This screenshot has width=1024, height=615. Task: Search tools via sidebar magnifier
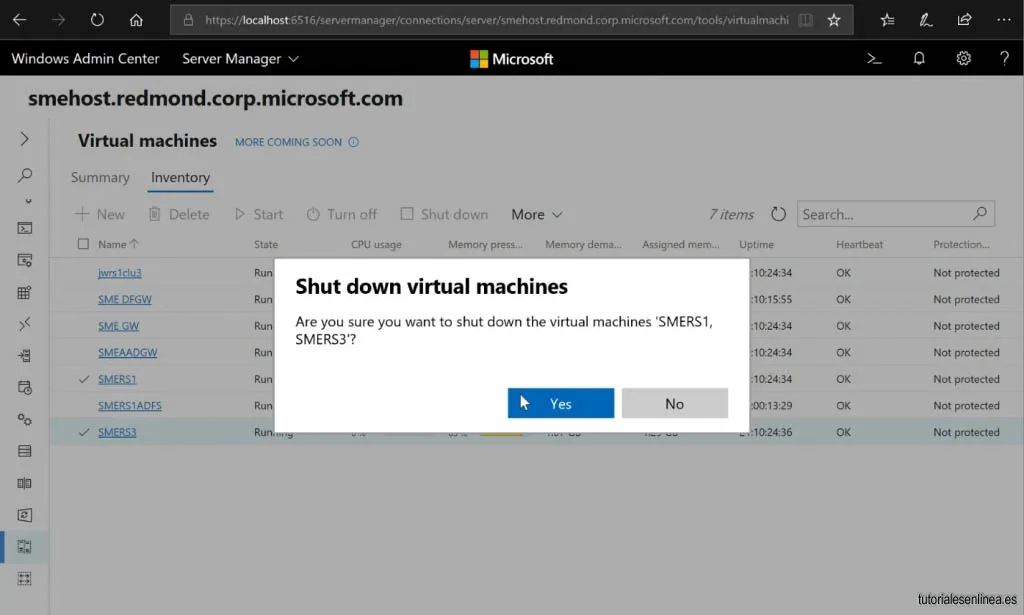pyautogui.click(x=25, y=175)
